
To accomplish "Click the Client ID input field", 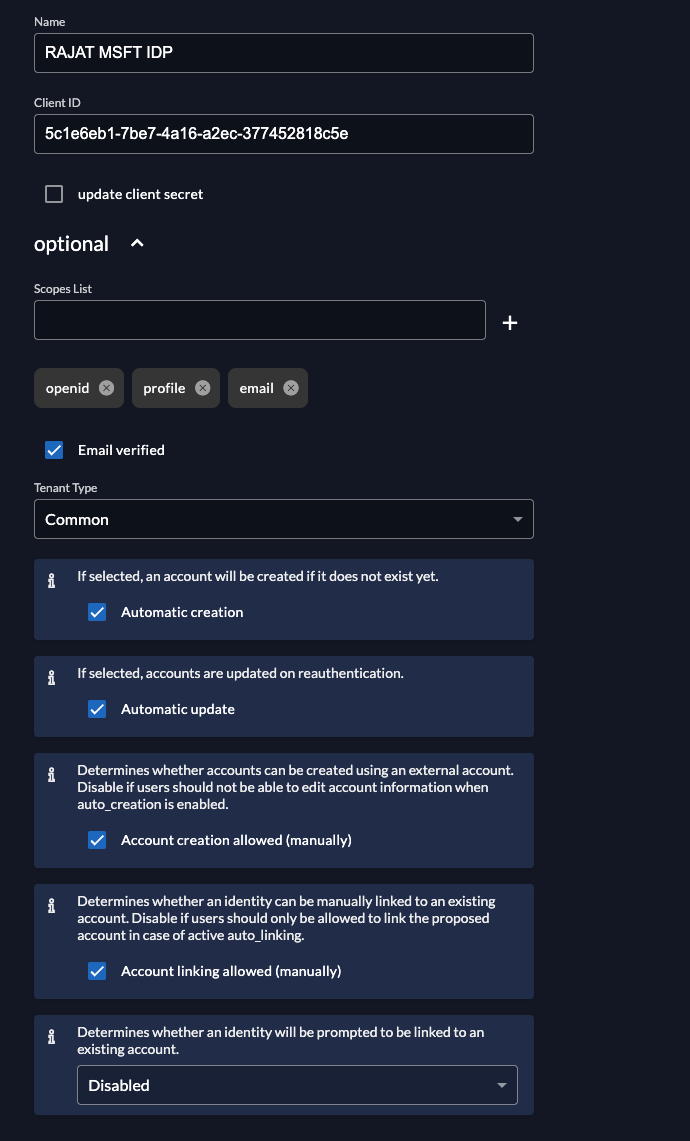I will click(x=284, y=134).
